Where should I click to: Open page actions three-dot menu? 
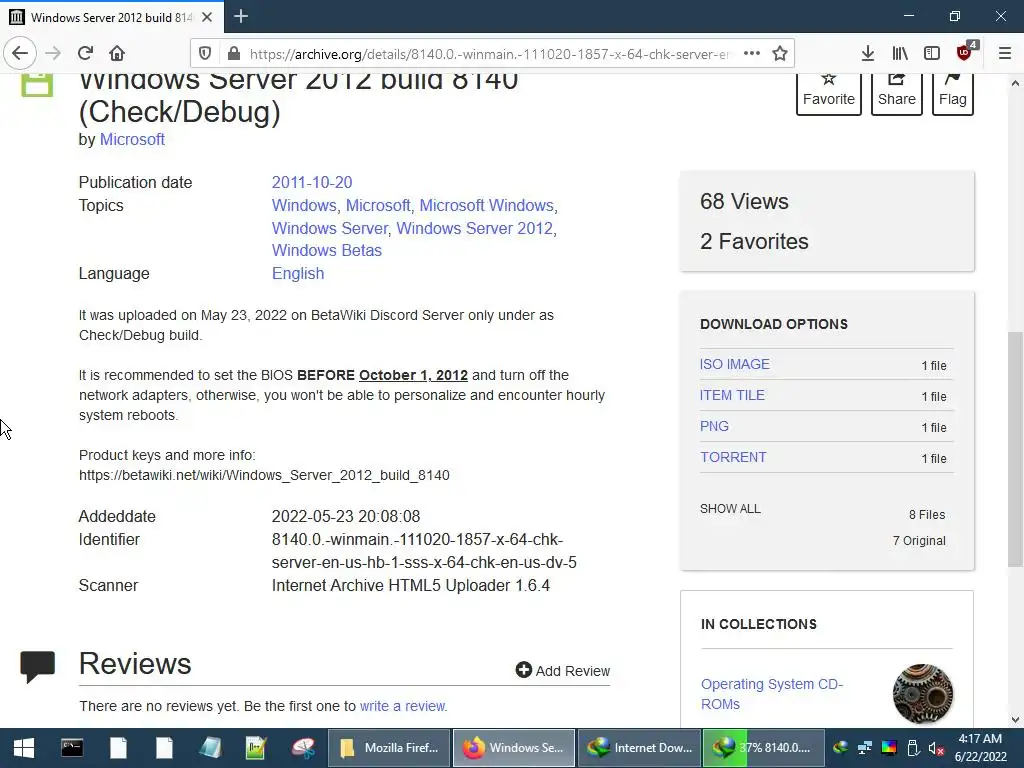pyautogui.click(x=752, y=54)
